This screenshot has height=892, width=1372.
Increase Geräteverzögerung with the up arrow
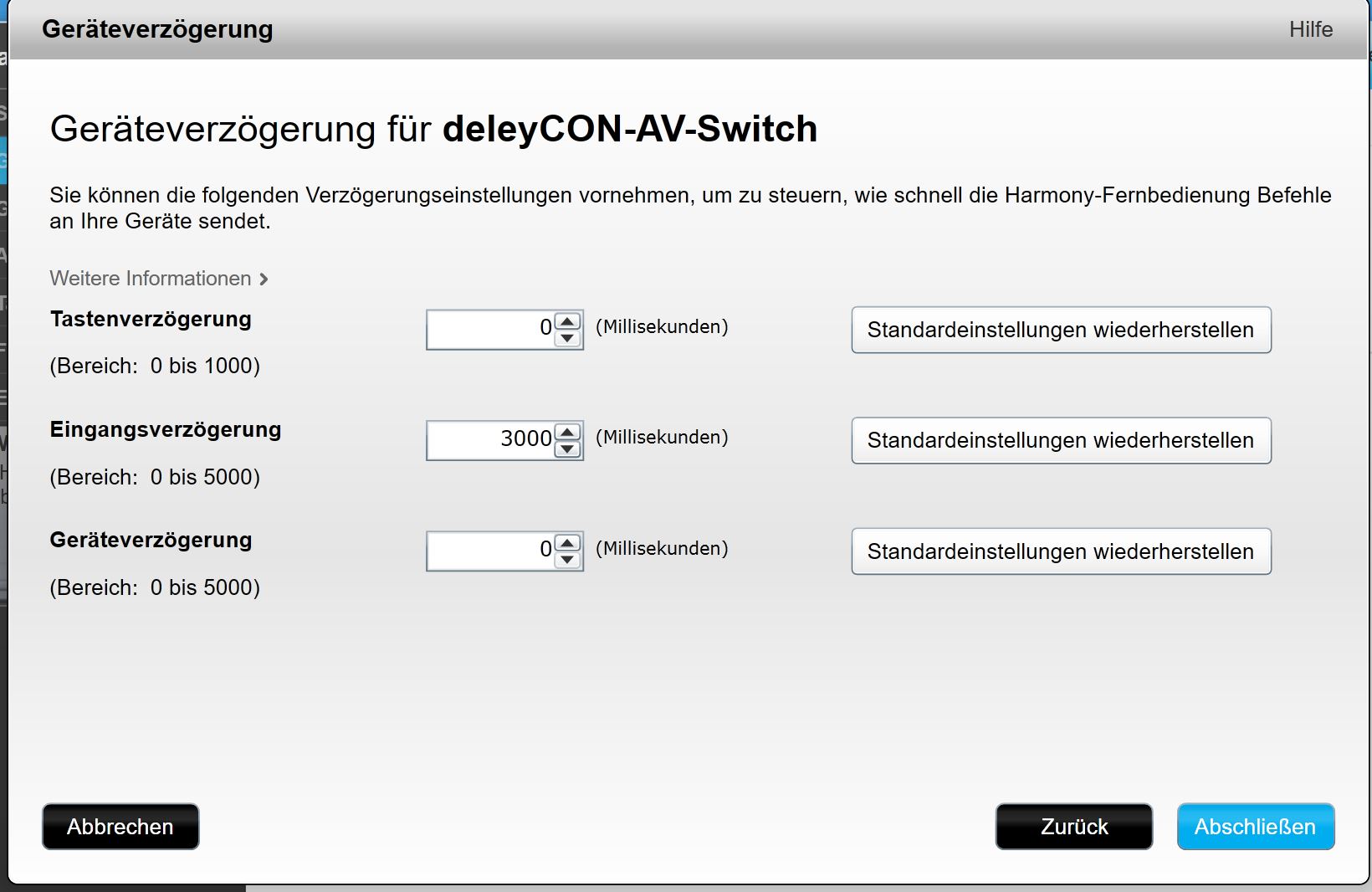click(567, 542)
